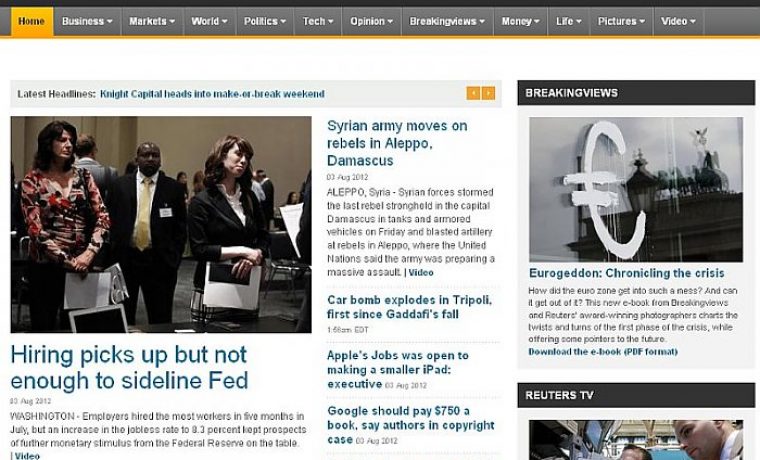Open the Reuters TV video thumbnail

(636, 440)
